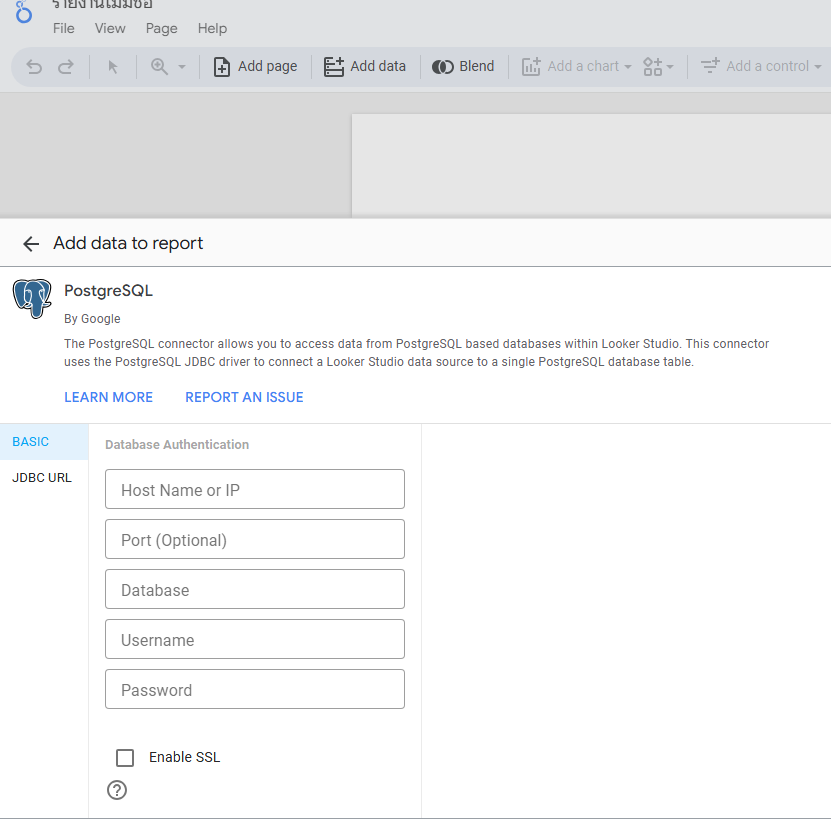Click the redo arrow icon

point(66,67)
